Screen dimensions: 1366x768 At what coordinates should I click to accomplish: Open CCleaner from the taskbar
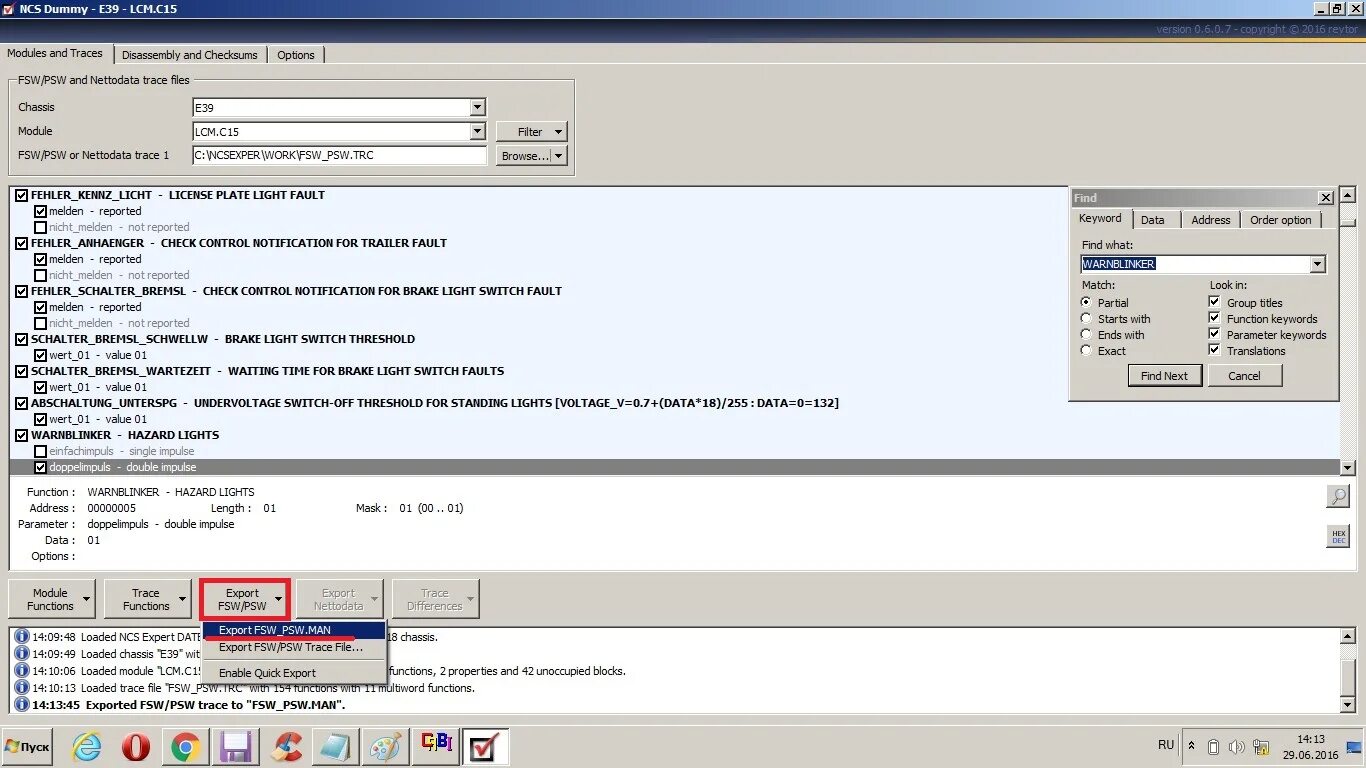[x=287, y=747]
